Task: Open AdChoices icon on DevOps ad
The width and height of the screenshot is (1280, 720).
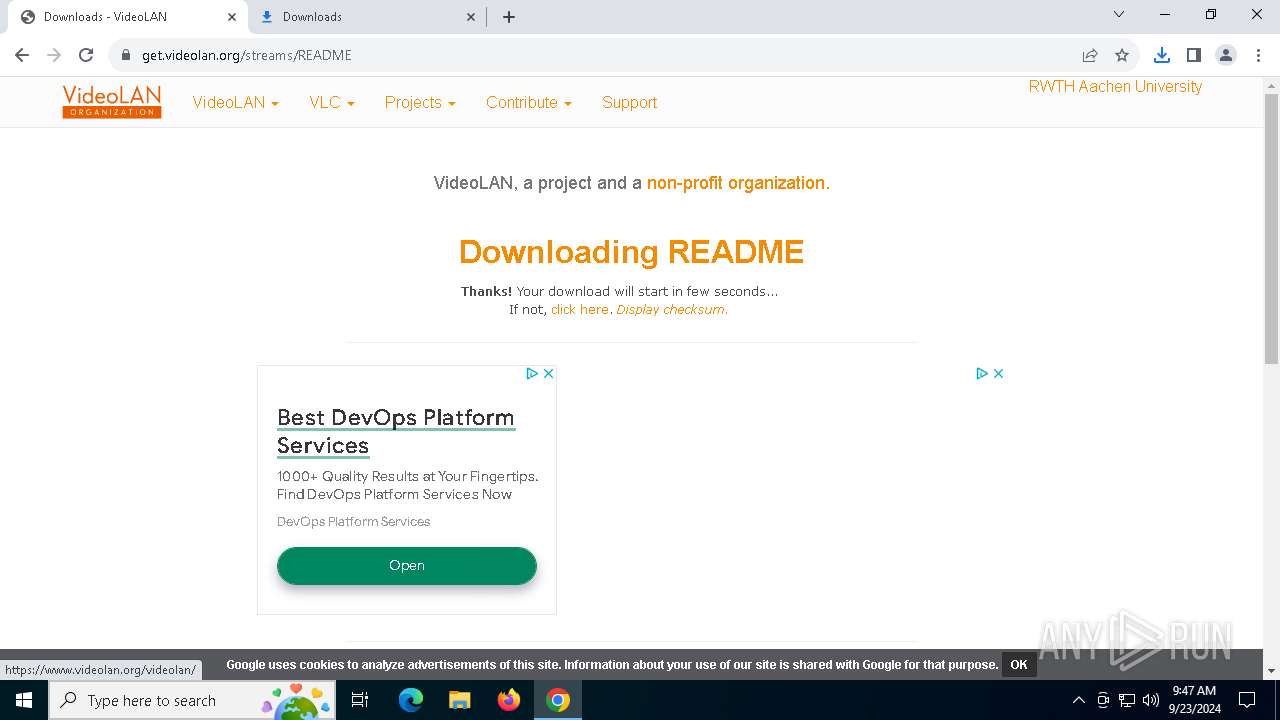Action: (532, 373)
